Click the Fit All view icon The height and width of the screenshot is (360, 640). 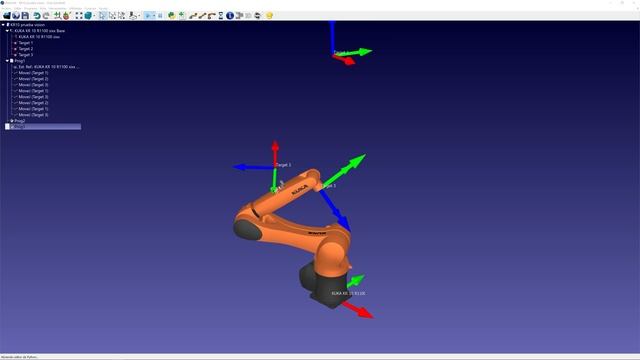(x=79, y=16)
